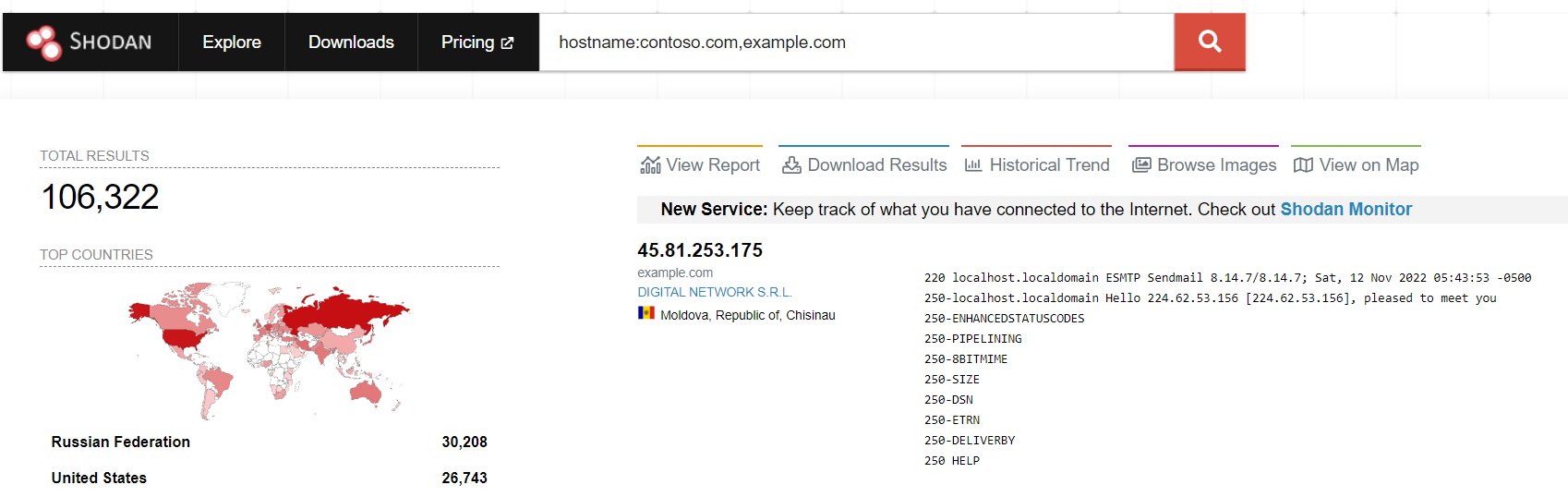Click in the hostname search query field
This screenshot has width=1568, height=497.
856,42
